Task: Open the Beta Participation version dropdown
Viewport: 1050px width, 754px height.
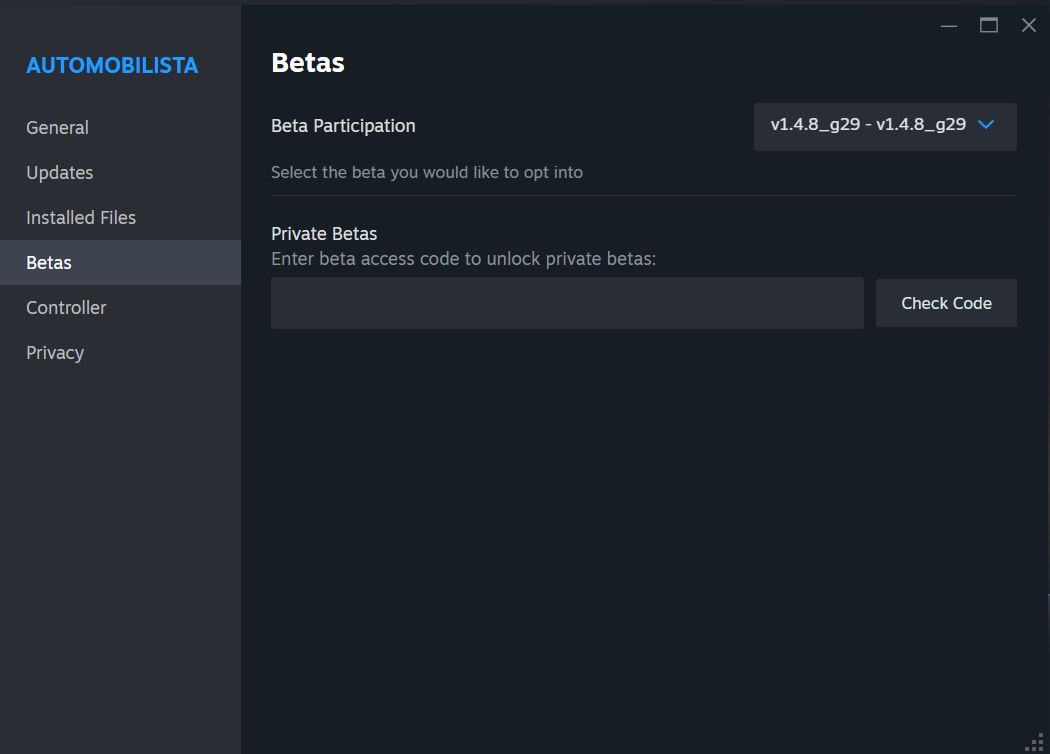Action: point(868,126)
